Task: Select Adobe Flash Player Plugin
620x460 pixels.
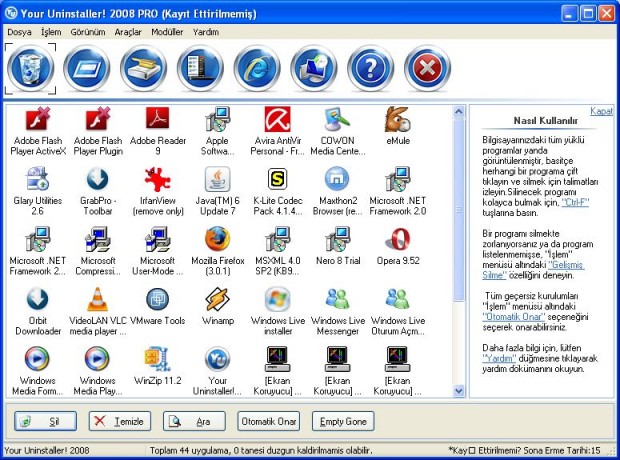Action: coord(98,131)
